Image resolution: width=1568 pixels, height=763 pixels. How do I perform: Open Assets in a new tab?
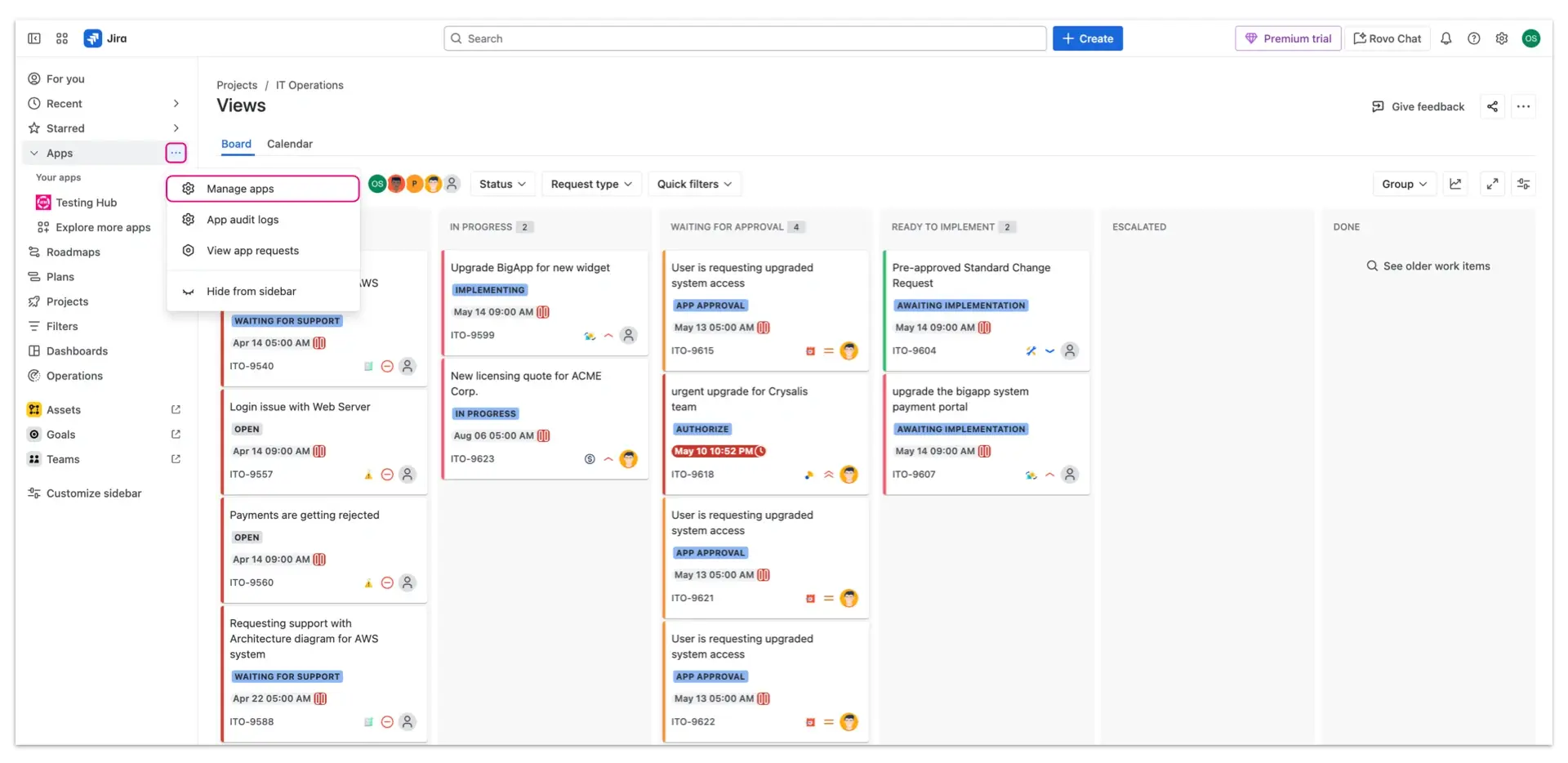pyautogui.click(x=176, y=409)
